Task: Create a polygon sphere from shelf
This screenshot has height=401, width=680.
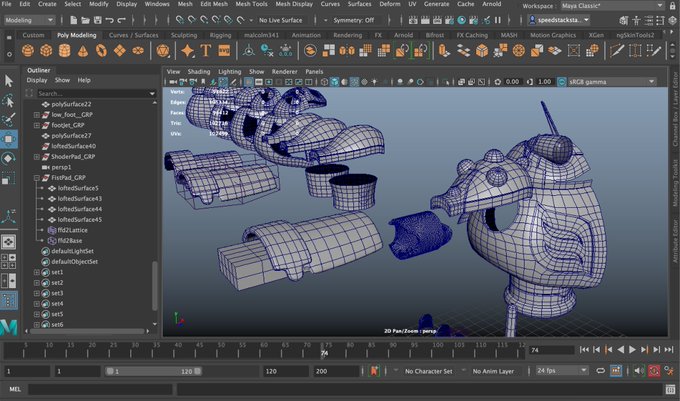Action: pyautogui.click(x=28, y=51)
